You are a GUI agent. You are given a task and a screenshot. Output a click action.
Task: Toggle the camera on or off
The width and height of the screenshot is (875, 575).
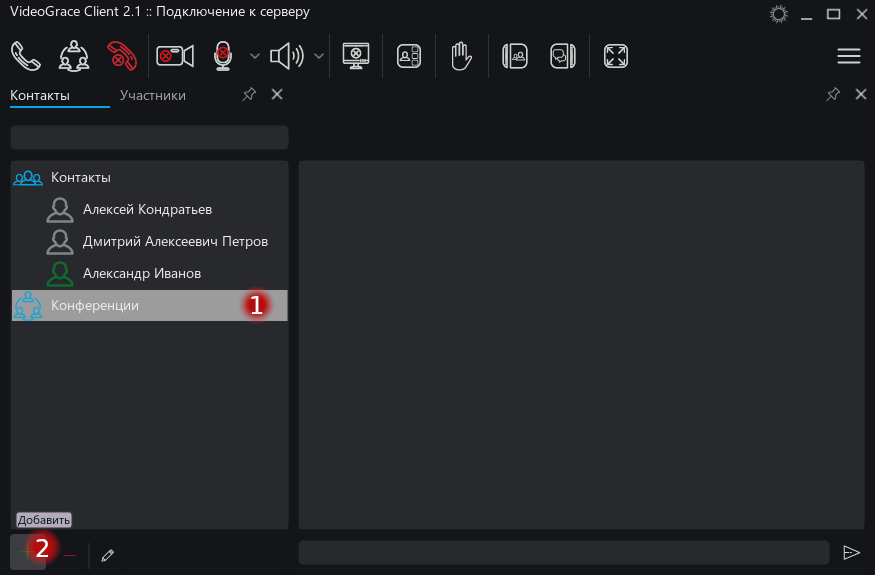[175, 56]
